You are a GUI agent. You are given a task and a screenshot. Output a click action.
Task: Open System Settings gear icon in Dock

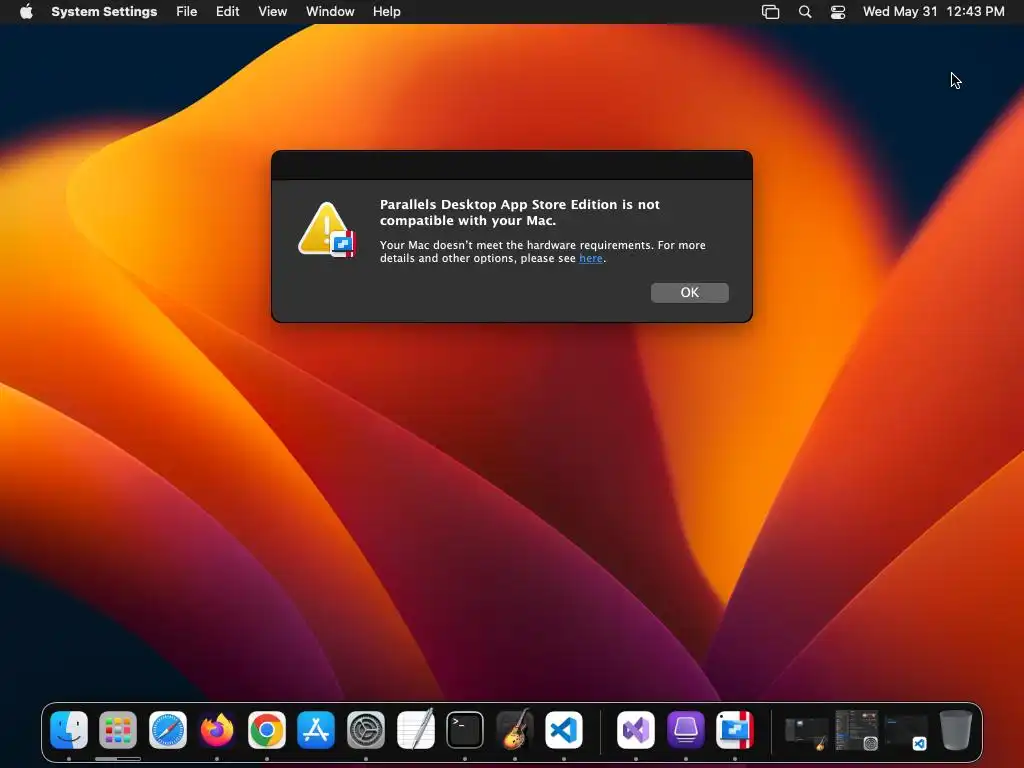point(366,730)
